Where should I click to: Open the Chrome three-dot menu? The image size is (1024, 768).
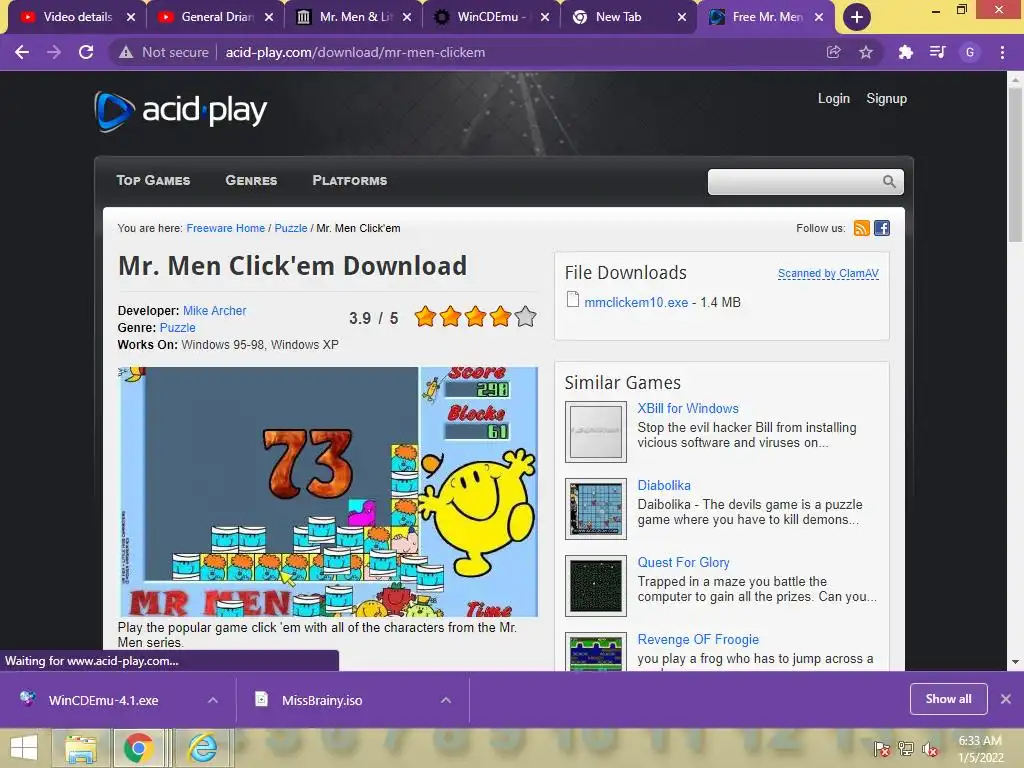(x=1002, y=52)
